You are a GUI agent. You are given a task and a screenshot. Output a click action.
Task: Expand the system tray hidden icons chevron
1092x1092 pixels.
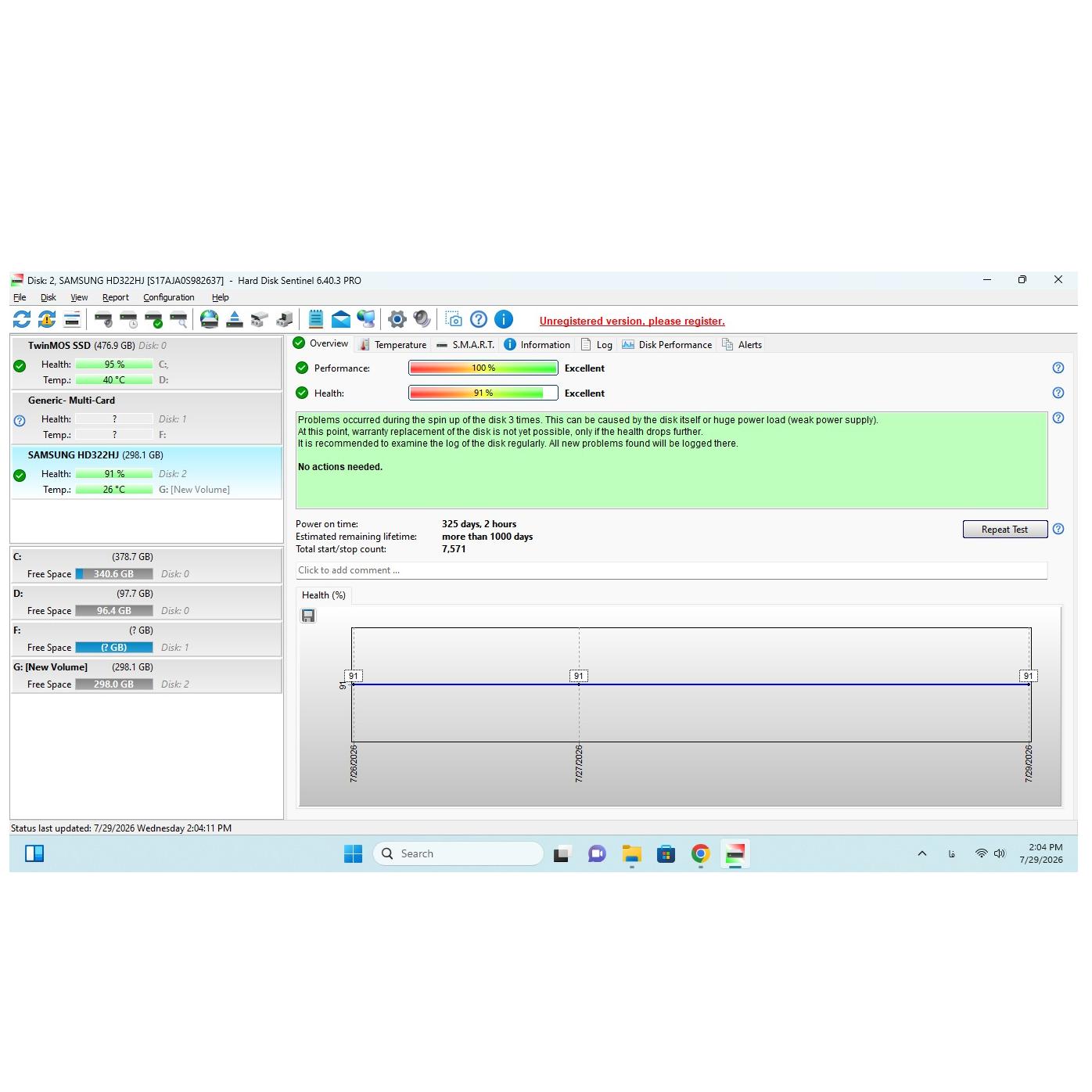coord(922,853)
